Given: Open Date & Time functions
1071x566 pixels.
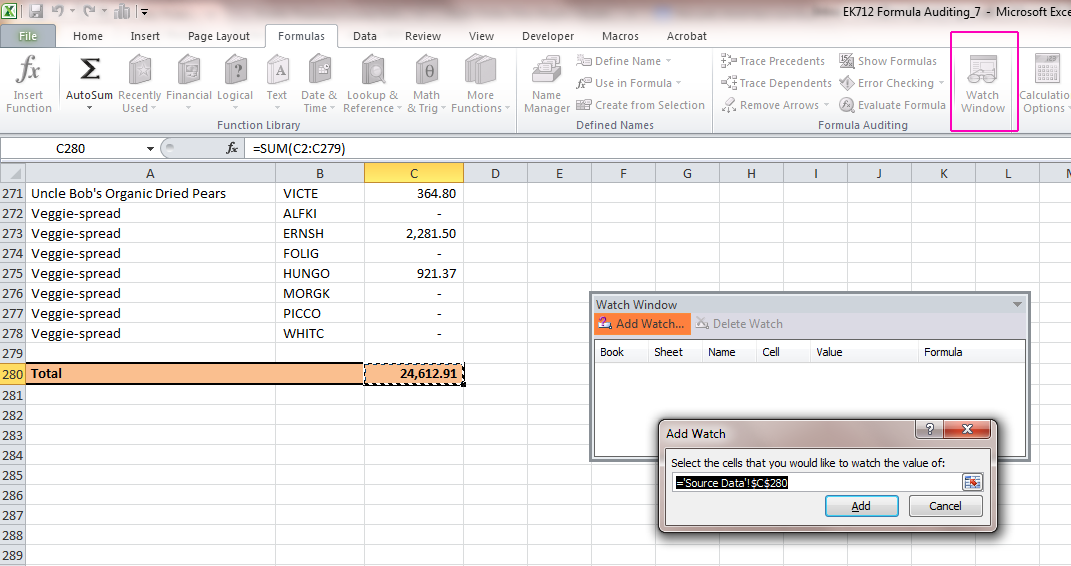Looking at the screenshot, I should coord(319,84).
